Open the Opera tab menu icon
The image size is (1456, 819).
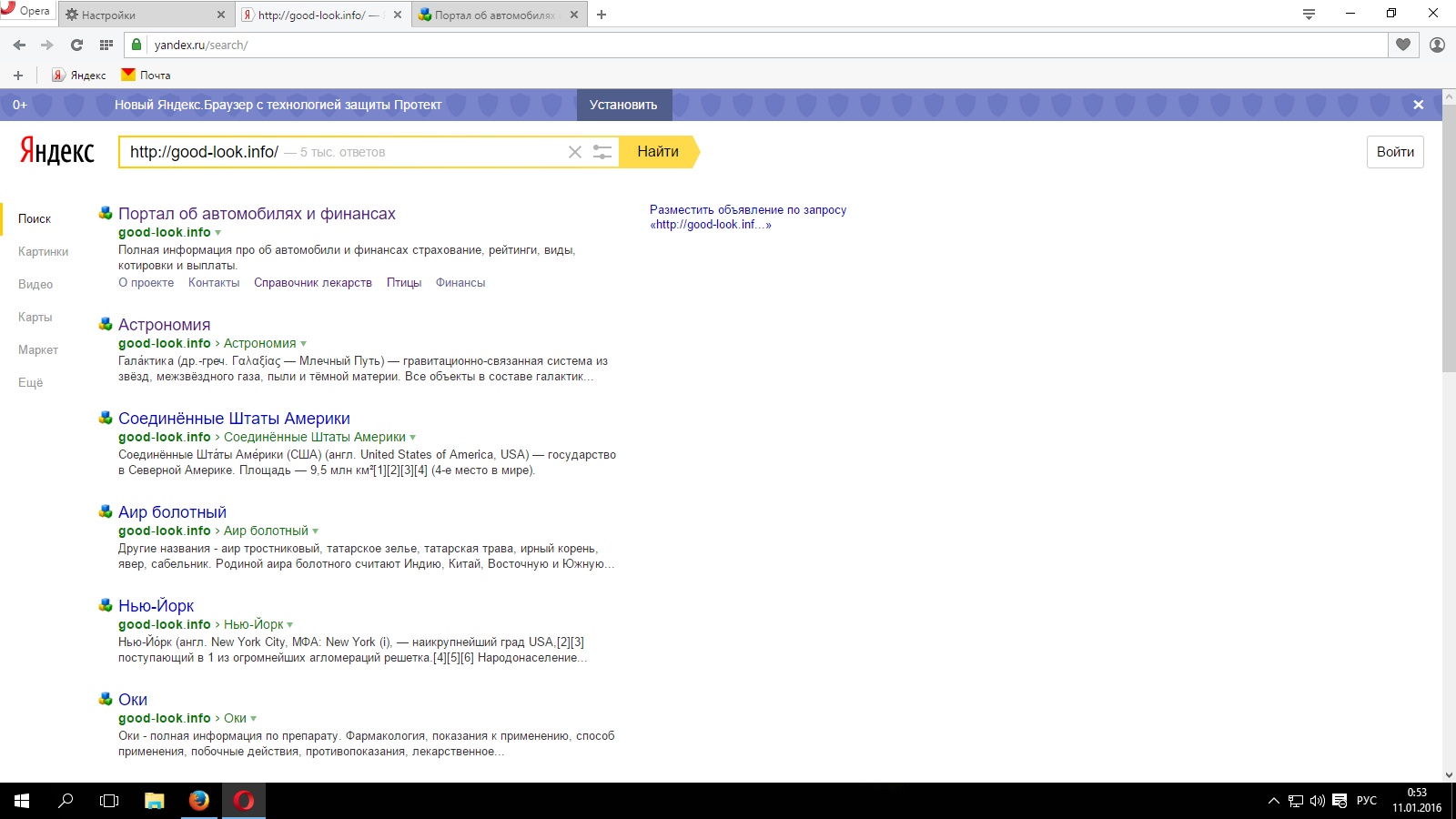tap(1309, 14)
